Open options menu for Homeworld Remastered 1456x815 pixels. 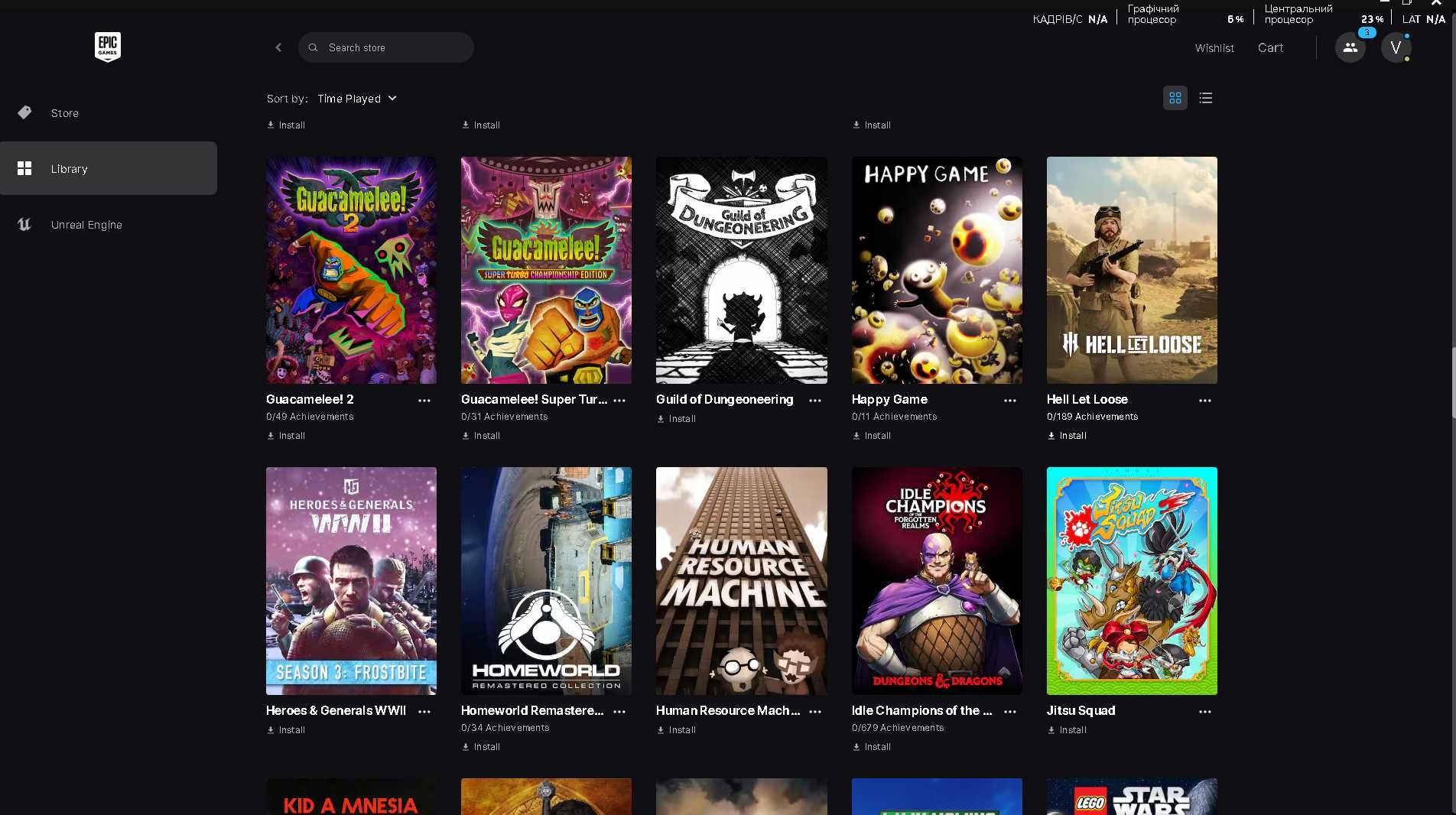619,711
